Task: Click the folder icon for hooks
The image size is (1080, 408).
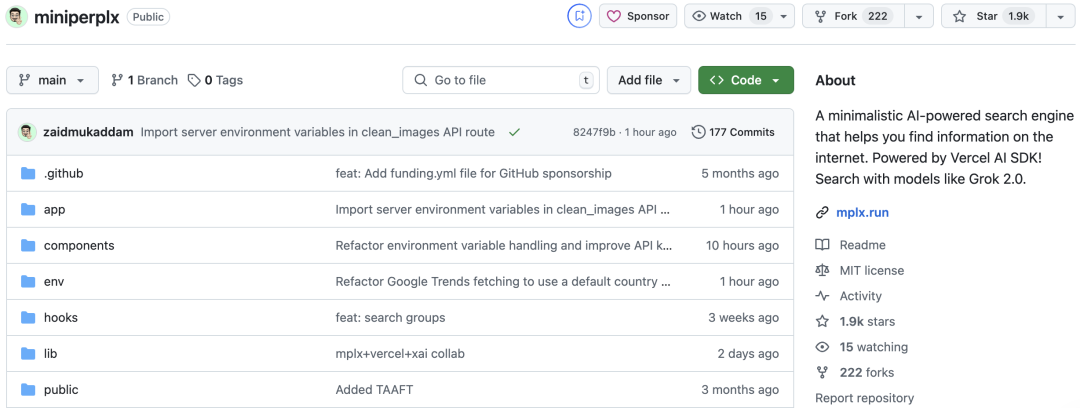Action: [28, 318]
